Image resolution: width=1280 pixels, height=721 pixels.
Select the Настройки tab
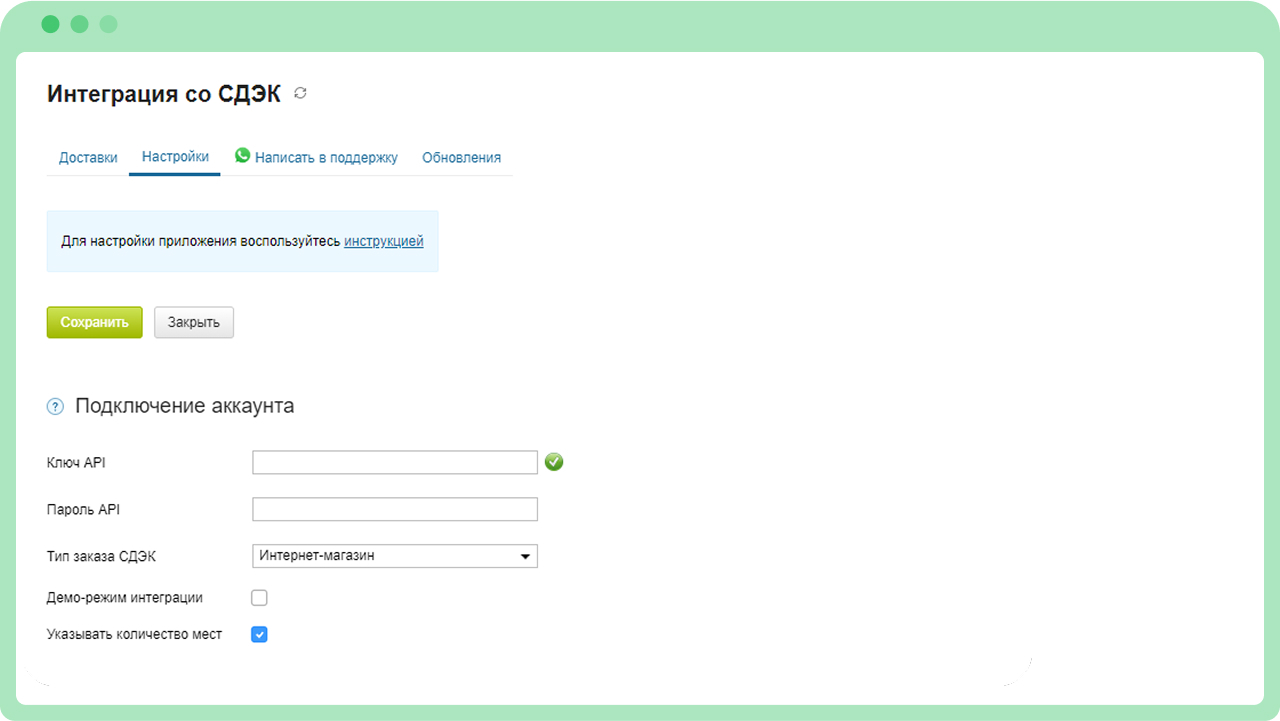point(175,157)
